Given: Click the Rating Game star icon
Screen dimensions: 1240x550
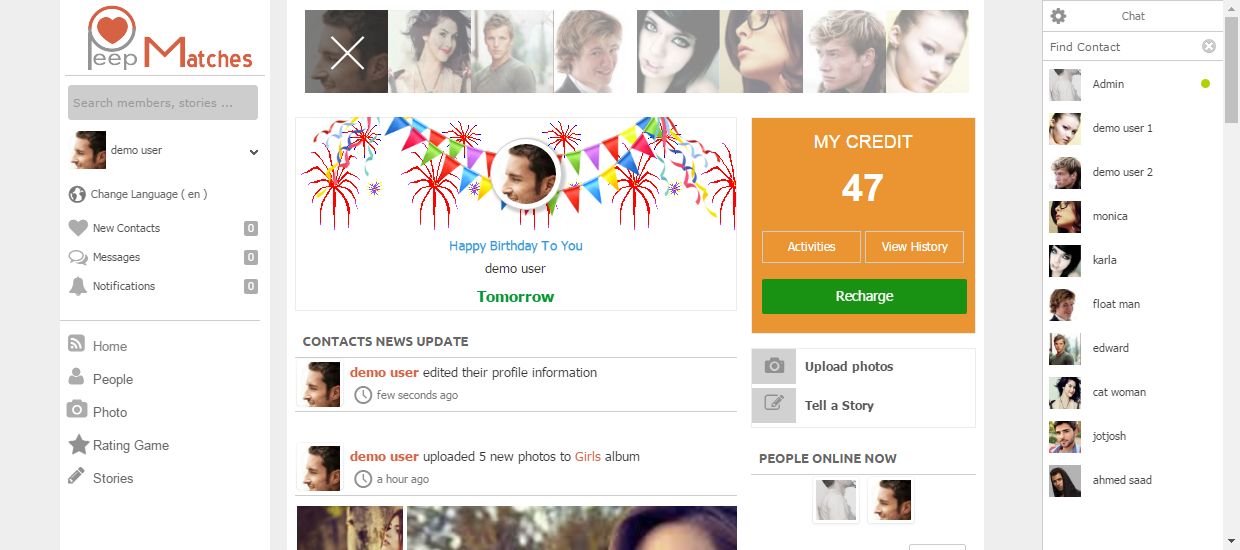Looking at the screenshot, I should tap(78, 445).
